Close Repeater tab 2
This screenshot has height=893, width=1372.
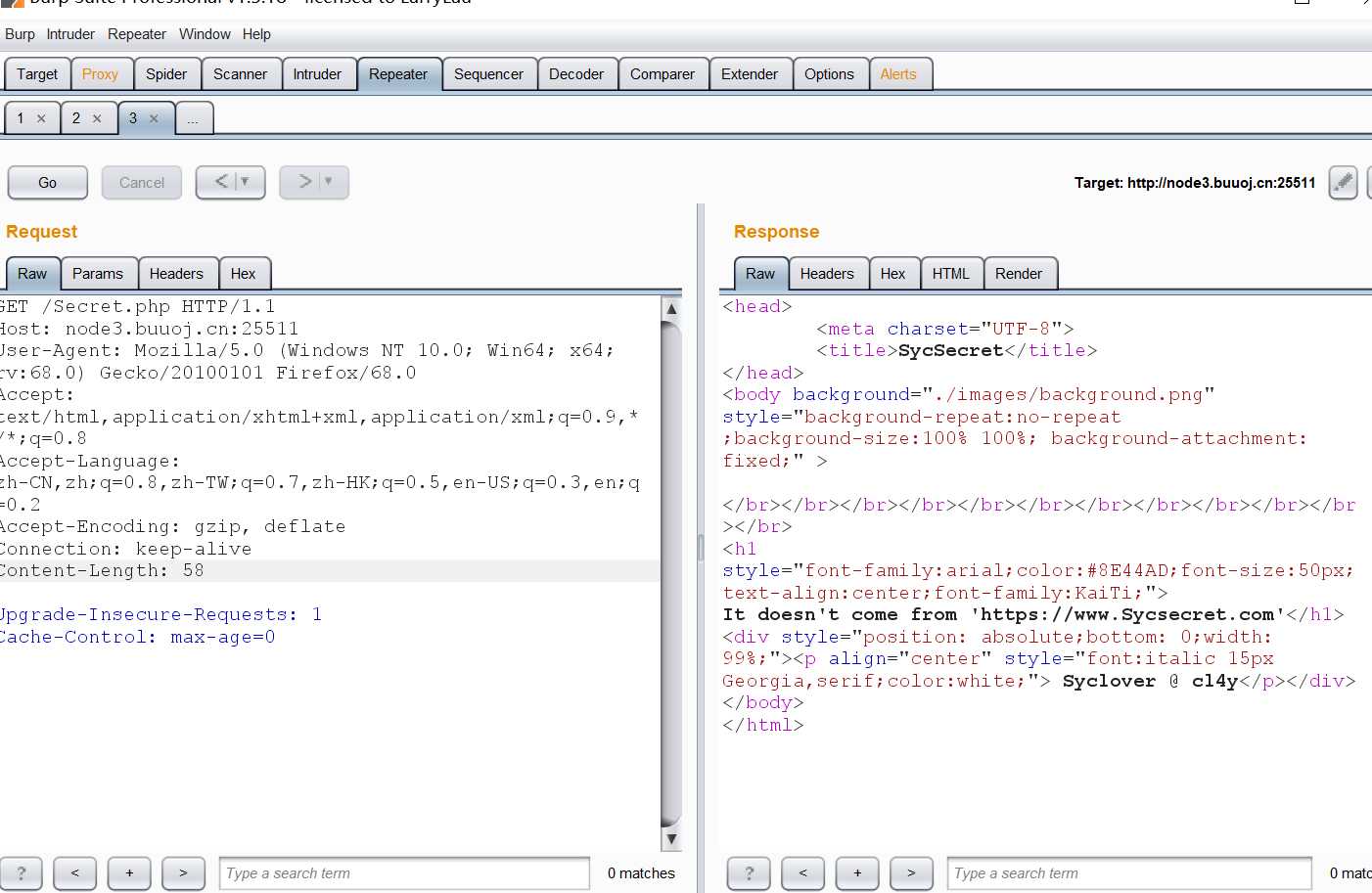pos(97,118)
